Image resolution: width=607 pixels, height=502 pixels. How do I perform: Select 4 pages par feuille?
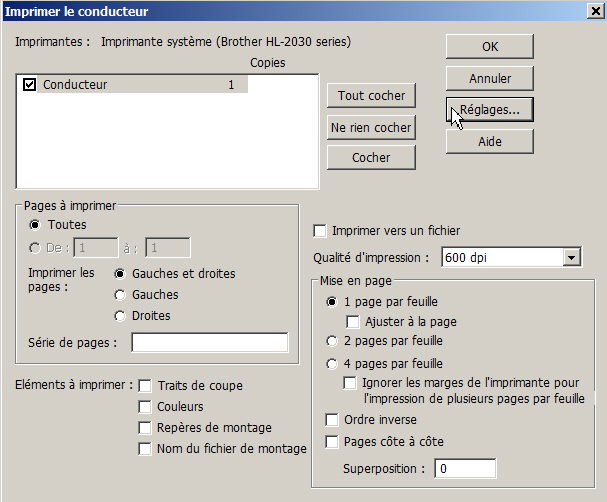pyautogui.click(x=333, y=364)
